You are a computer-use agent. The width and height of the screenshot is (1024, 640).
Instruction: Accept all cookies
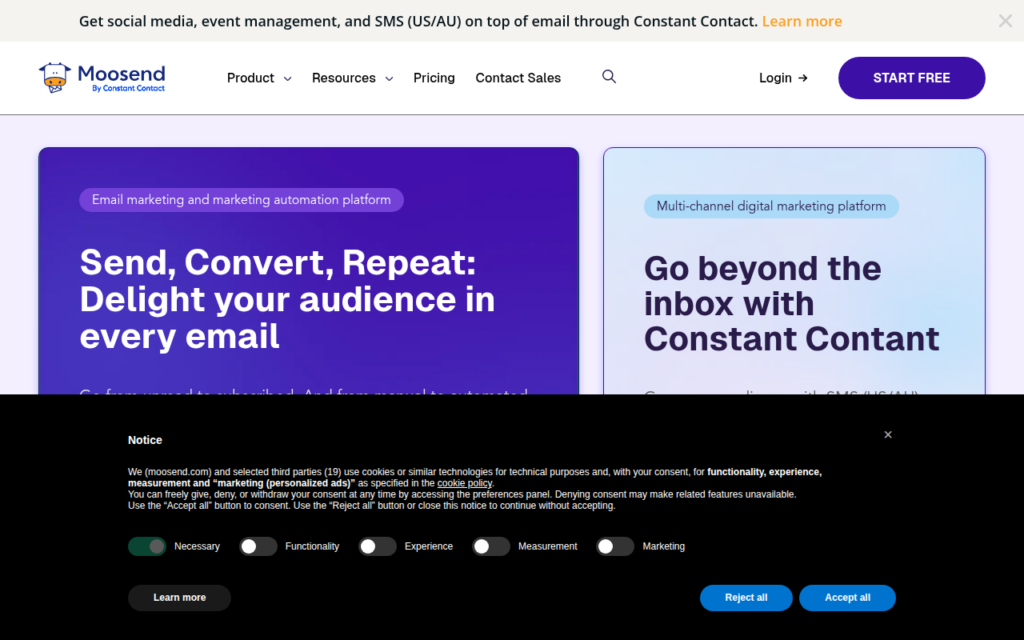[847, 598]
